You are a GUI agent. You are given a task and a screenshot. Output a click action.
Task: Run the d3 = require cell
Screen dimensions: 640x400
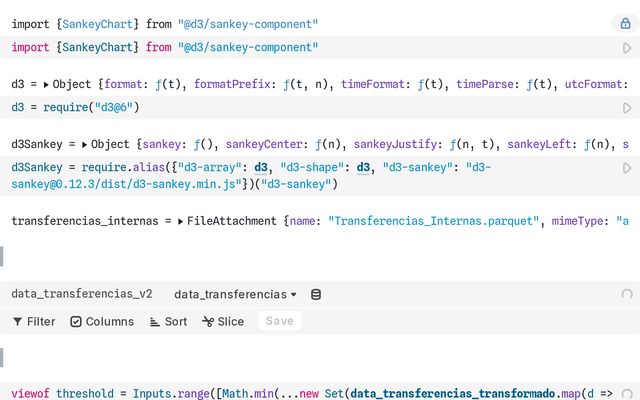point(627,108)
